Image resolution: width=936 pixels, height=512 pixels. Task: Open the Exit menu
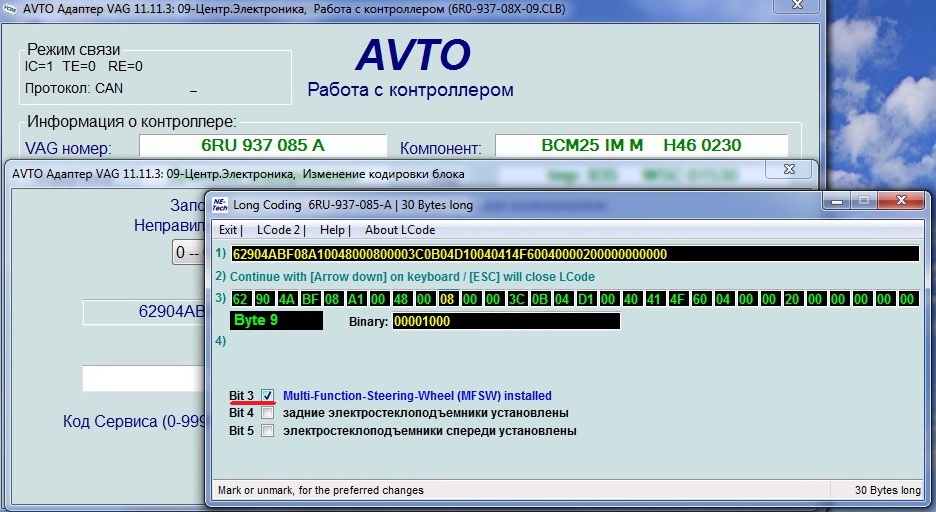(229, 230)
